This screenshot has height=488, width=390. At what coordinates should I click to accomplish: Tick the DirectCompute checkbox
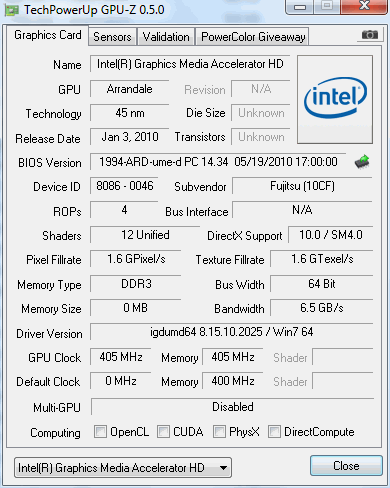pos(274,431)
